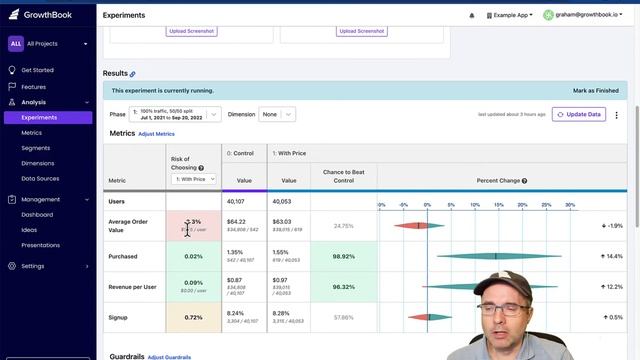Click help icon beside Percent Change
The height and width of the screenshot is (360, 640).
(524, 180)
